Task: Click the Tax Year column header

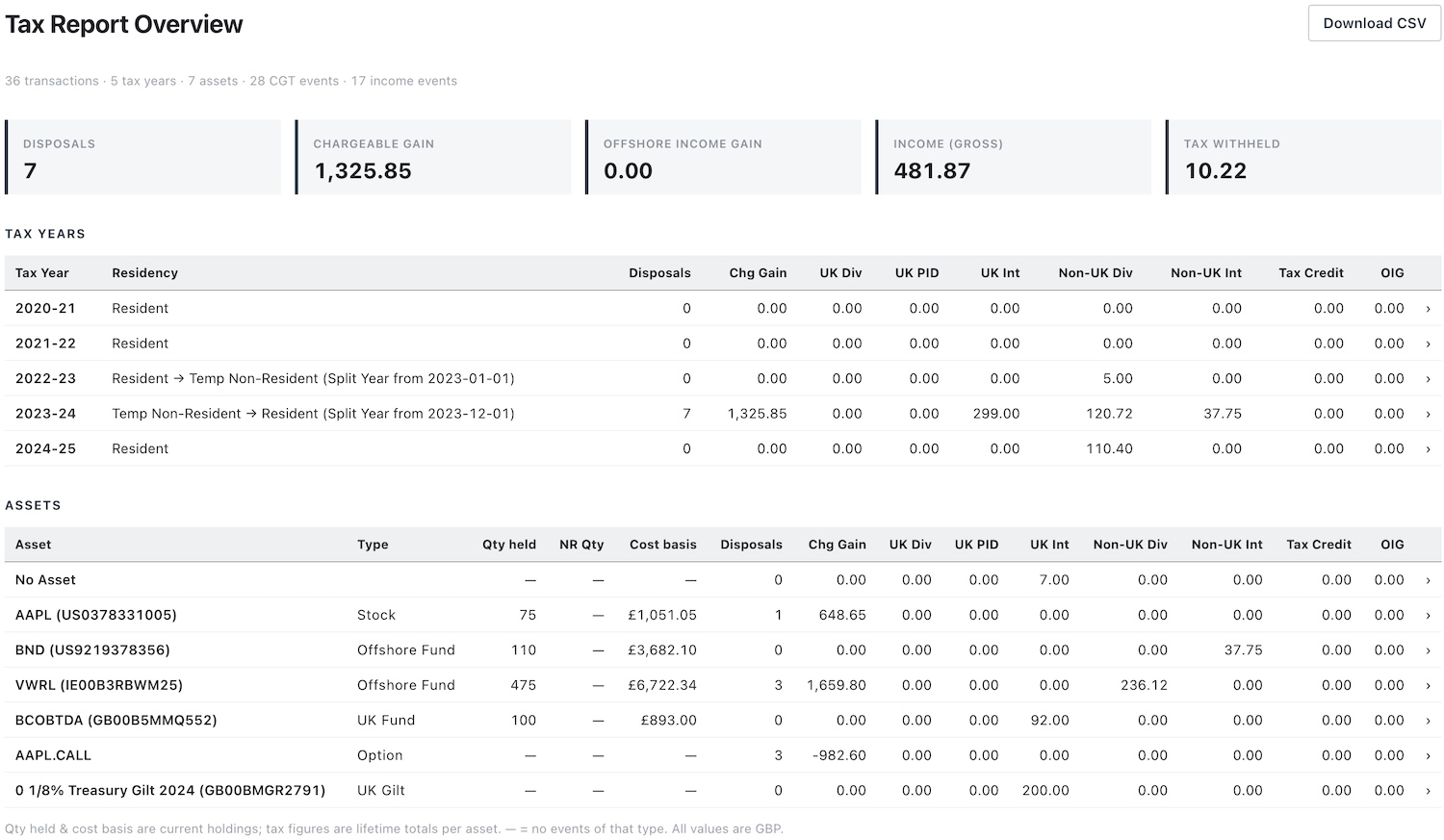Action: [x=42, y=272]
